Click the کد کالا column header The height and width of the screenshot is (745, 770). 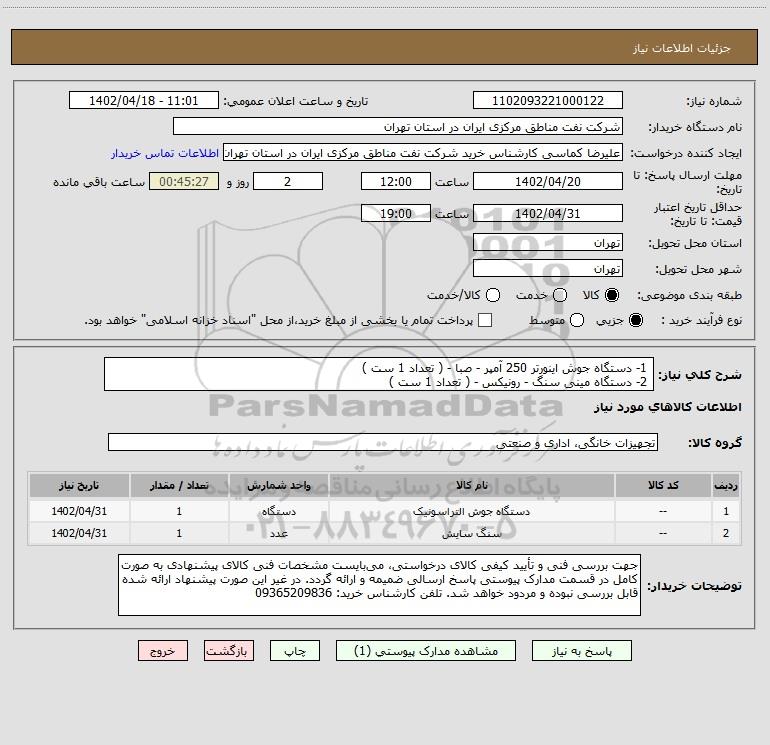(663, 486)
